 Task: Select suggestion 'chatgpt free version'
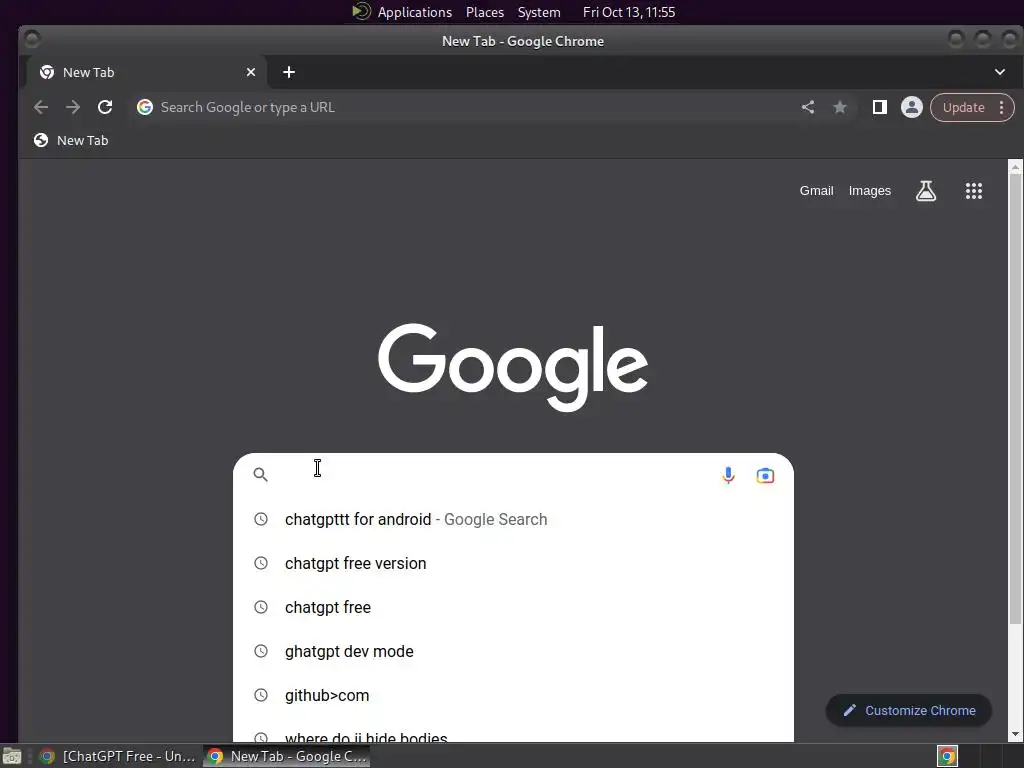(513, 563)
